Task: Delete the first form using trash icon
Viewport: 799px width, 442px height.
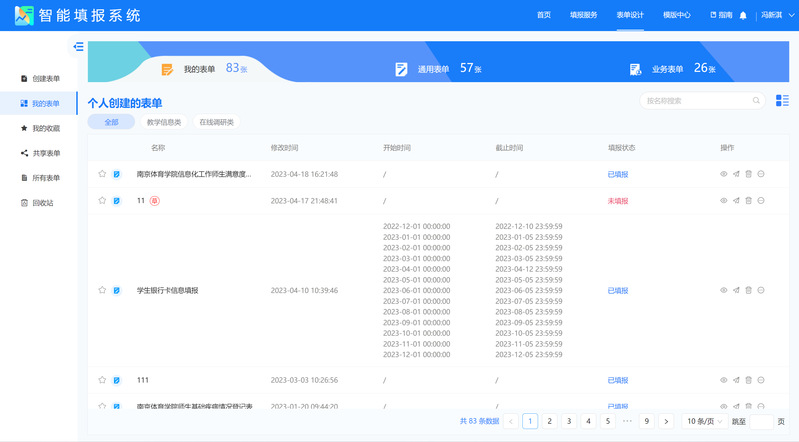Action: (748, 174)
